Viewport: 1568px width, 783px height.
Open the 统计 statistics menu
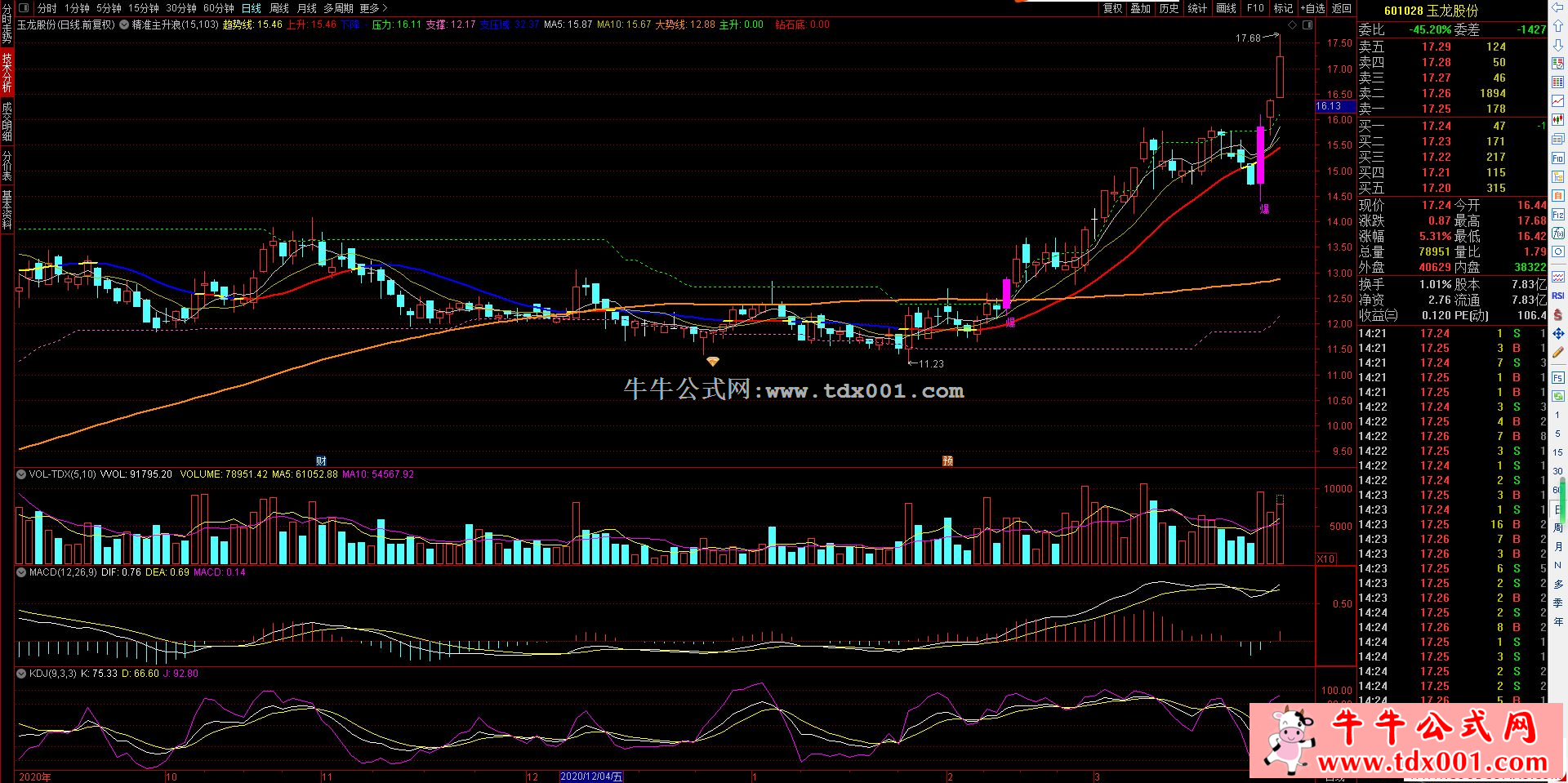(x=1197, y=8)
